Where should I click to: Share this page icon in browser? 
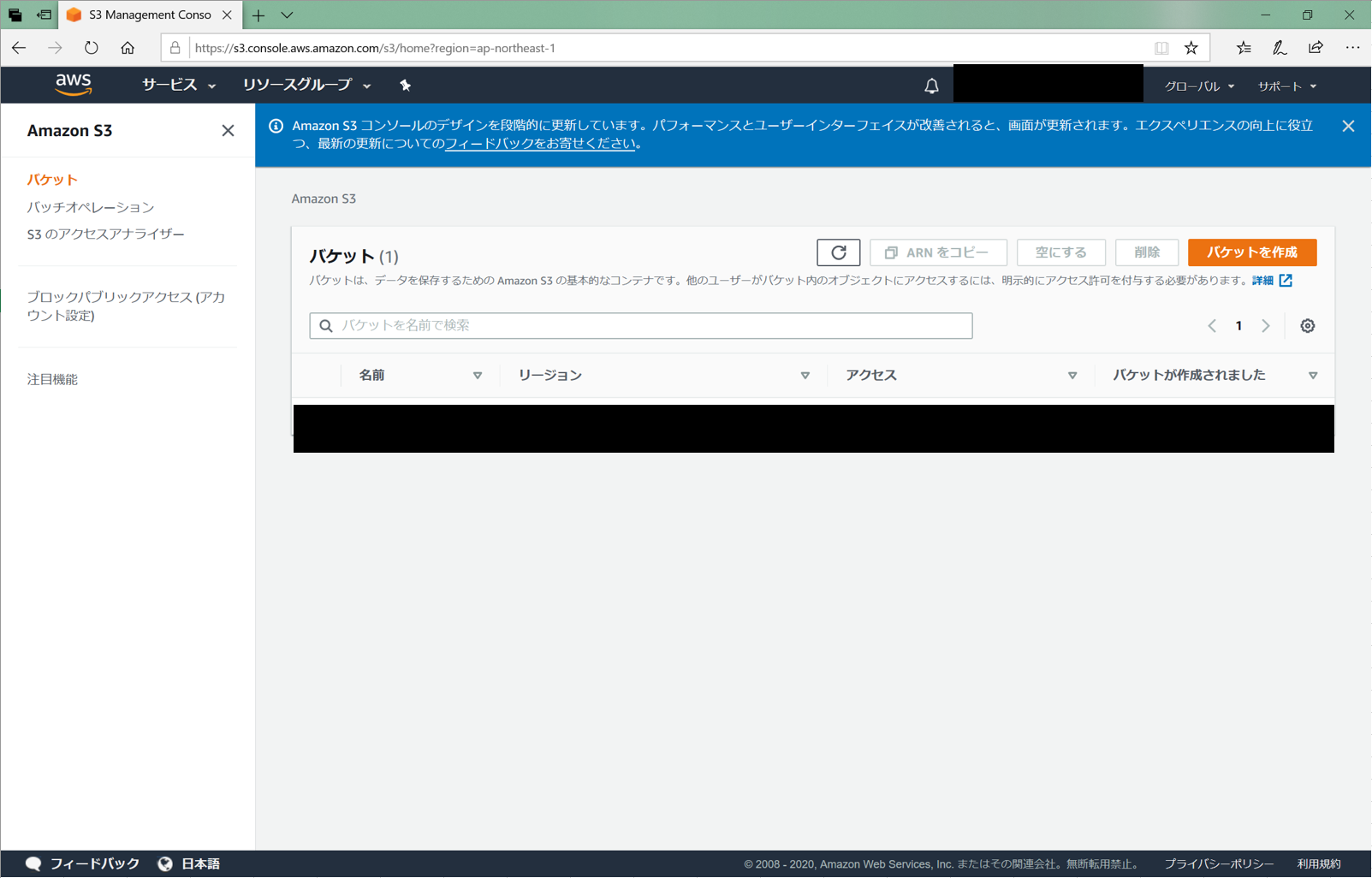click(x=1316, y=48)
